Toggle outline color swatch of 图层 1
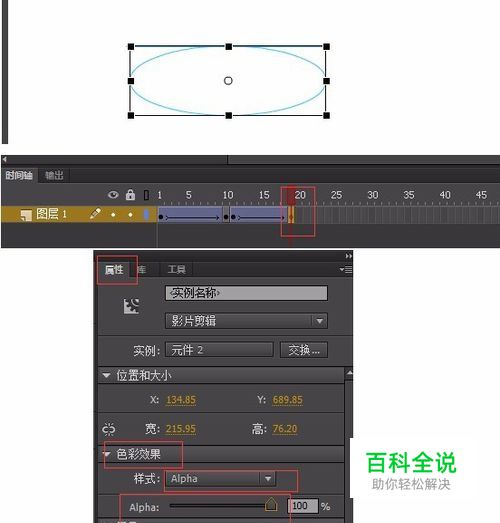This screenshot has height=523, width=500. 146,214
